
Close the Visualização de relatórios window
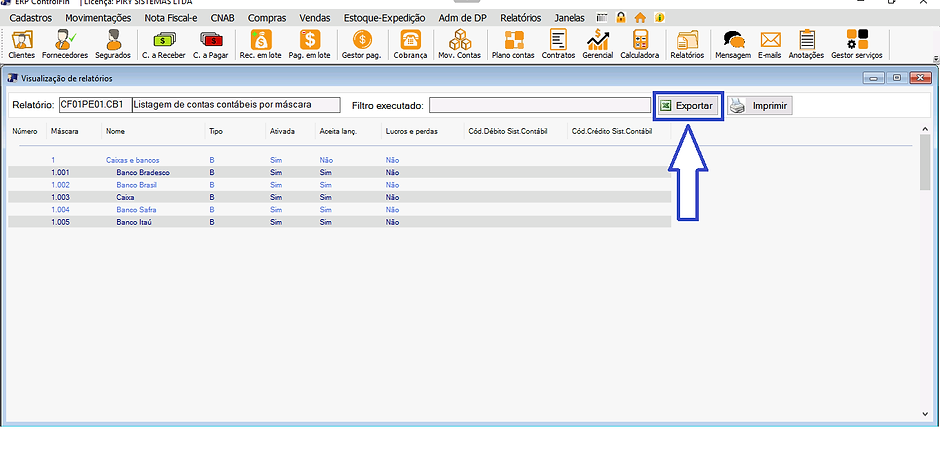[920, 78]
